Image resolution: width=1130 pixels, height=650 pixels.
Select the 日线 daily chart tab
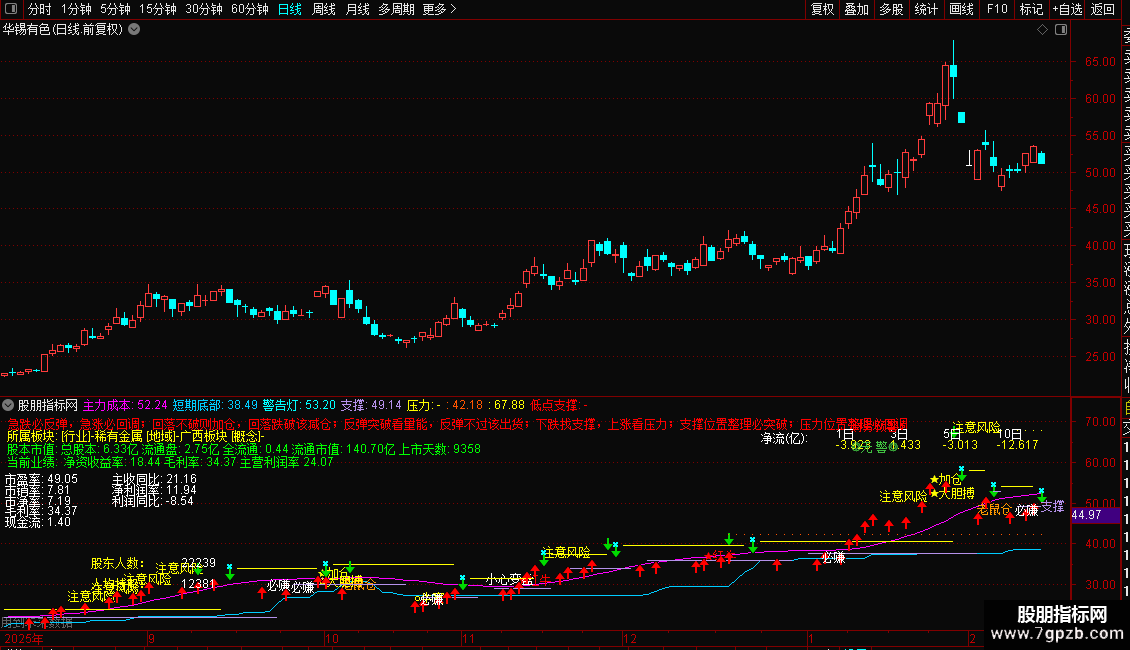point(290,9)
